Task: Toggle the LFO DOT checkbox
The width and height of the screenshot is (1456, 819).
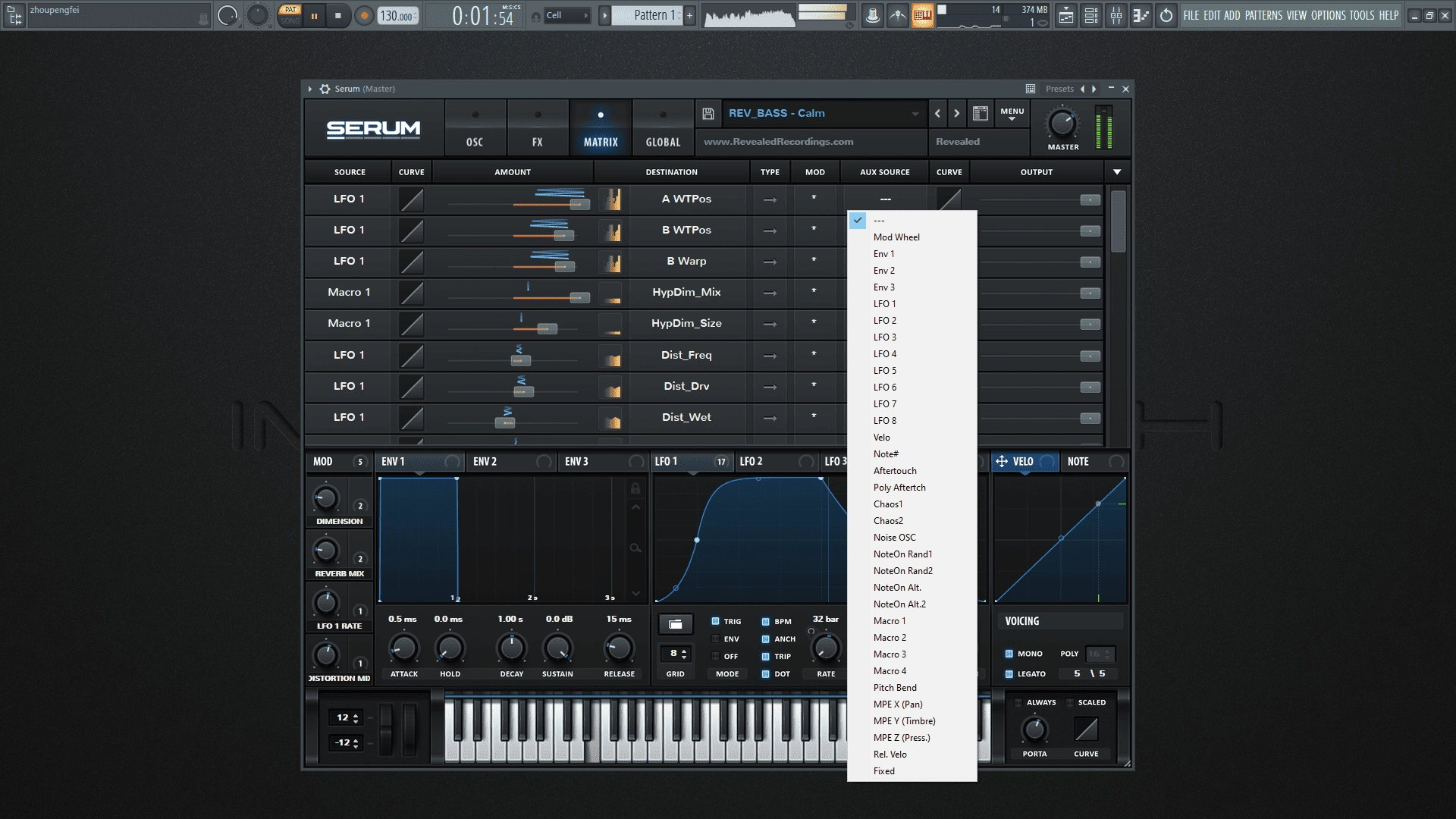Action: pos(766,674)
